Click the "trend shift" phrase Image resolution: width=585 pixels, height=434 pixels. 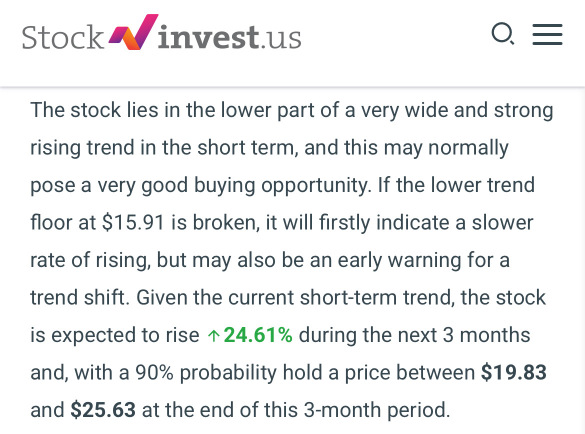(x=79, y=297)
